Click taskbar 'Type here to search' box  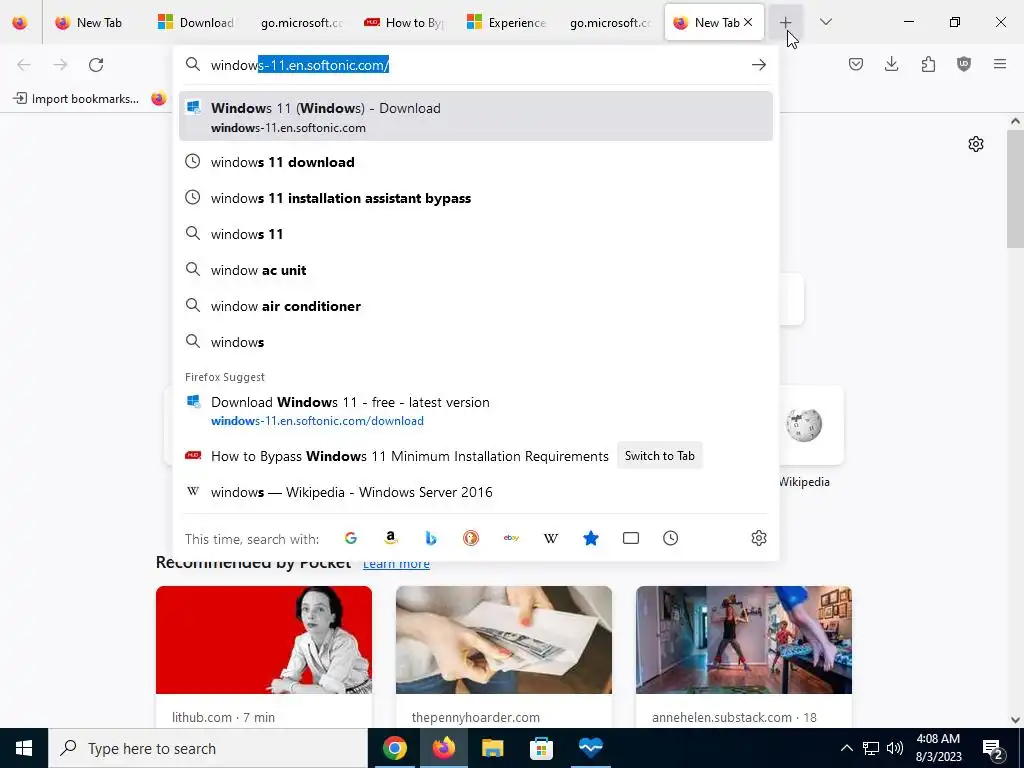pos(208,748)
